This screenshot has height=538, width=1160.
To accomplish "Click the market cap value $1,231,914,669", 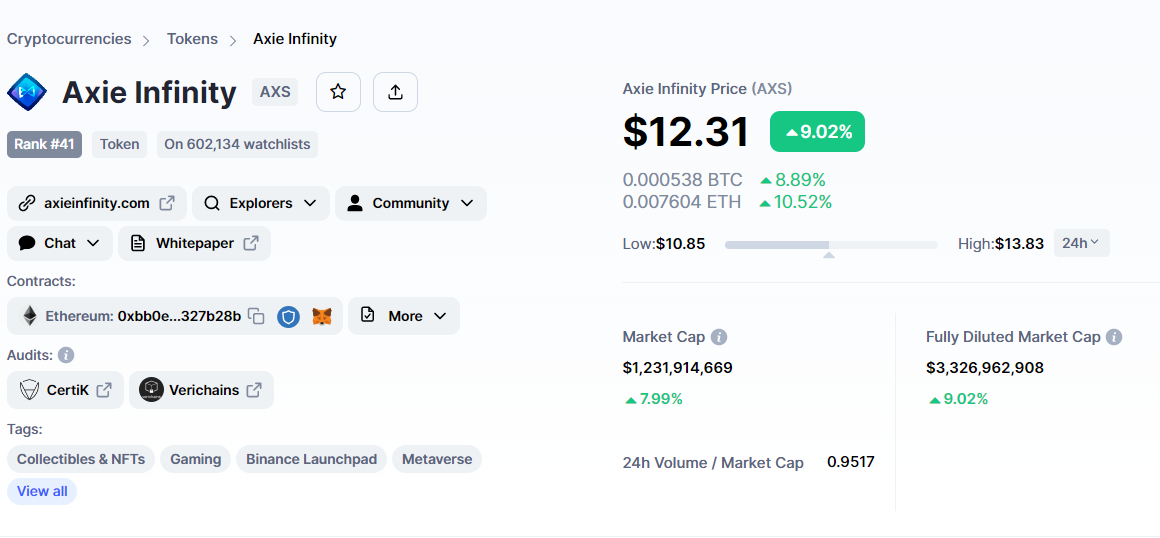I will click(x=678, y=368).
